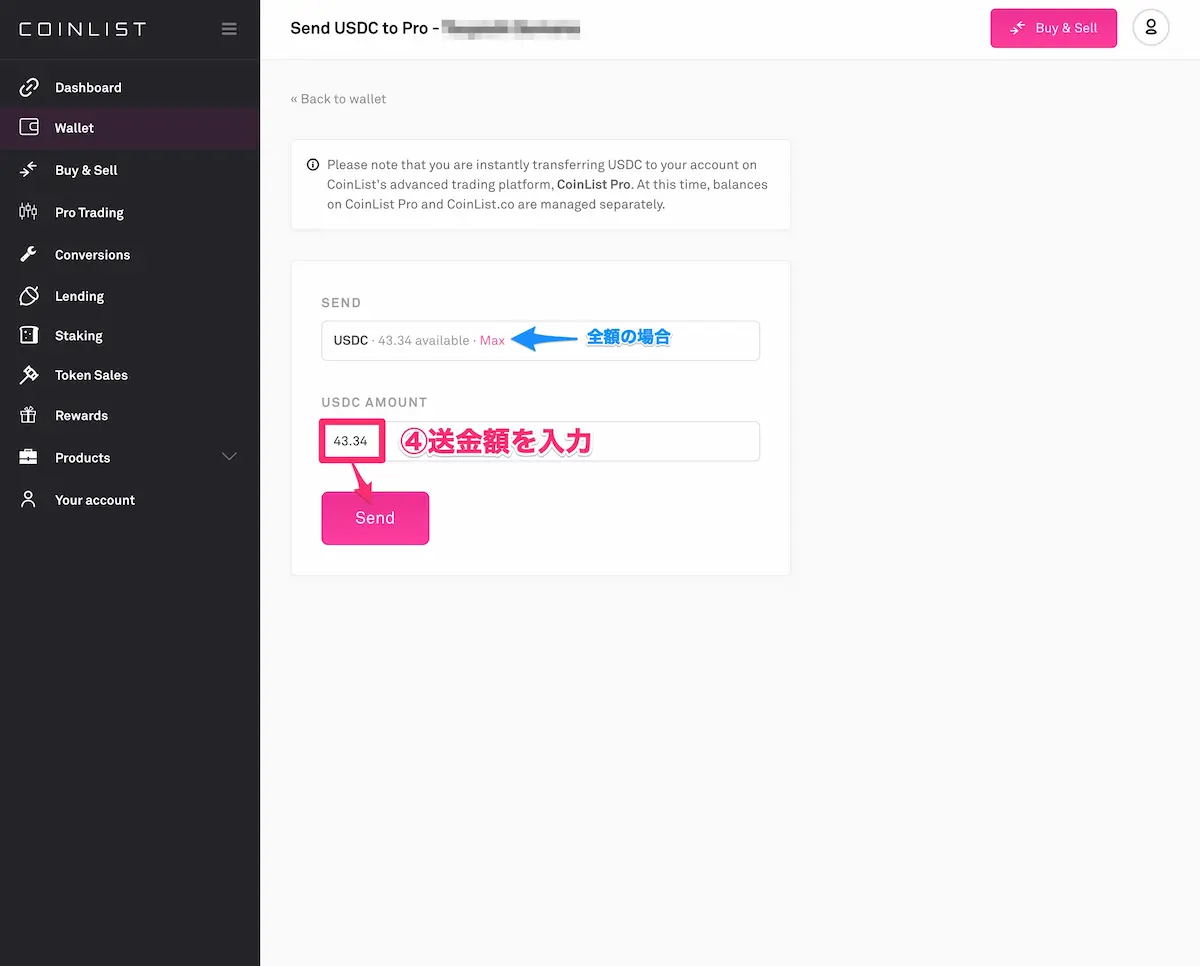This screenshot has width=1200, height=966.
Task: Click the pink Buy & Sell header button
Action: (x=1054, y=28)
